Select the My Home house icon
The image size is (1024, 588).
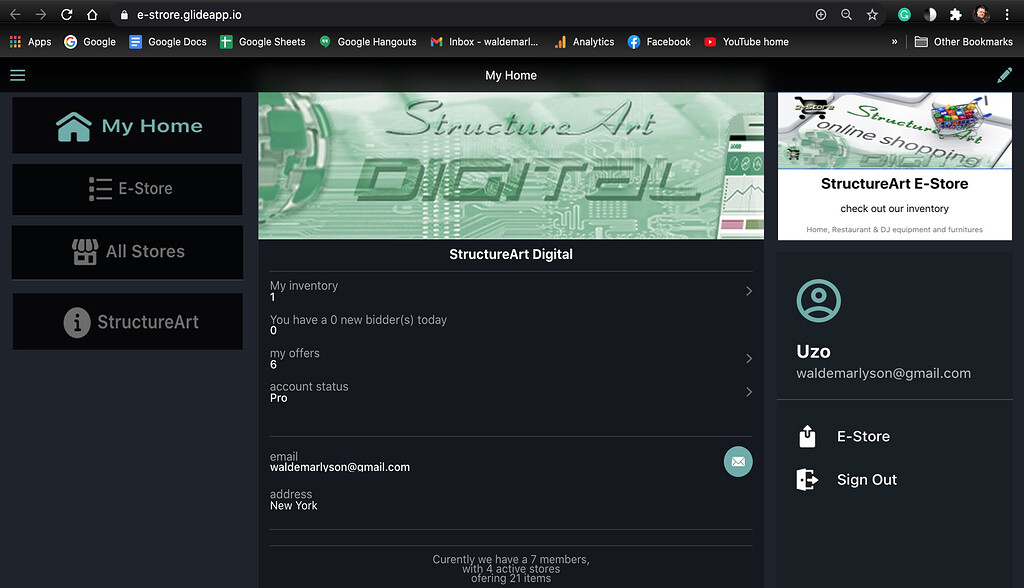pyautogui.click(x=73, y=124)
